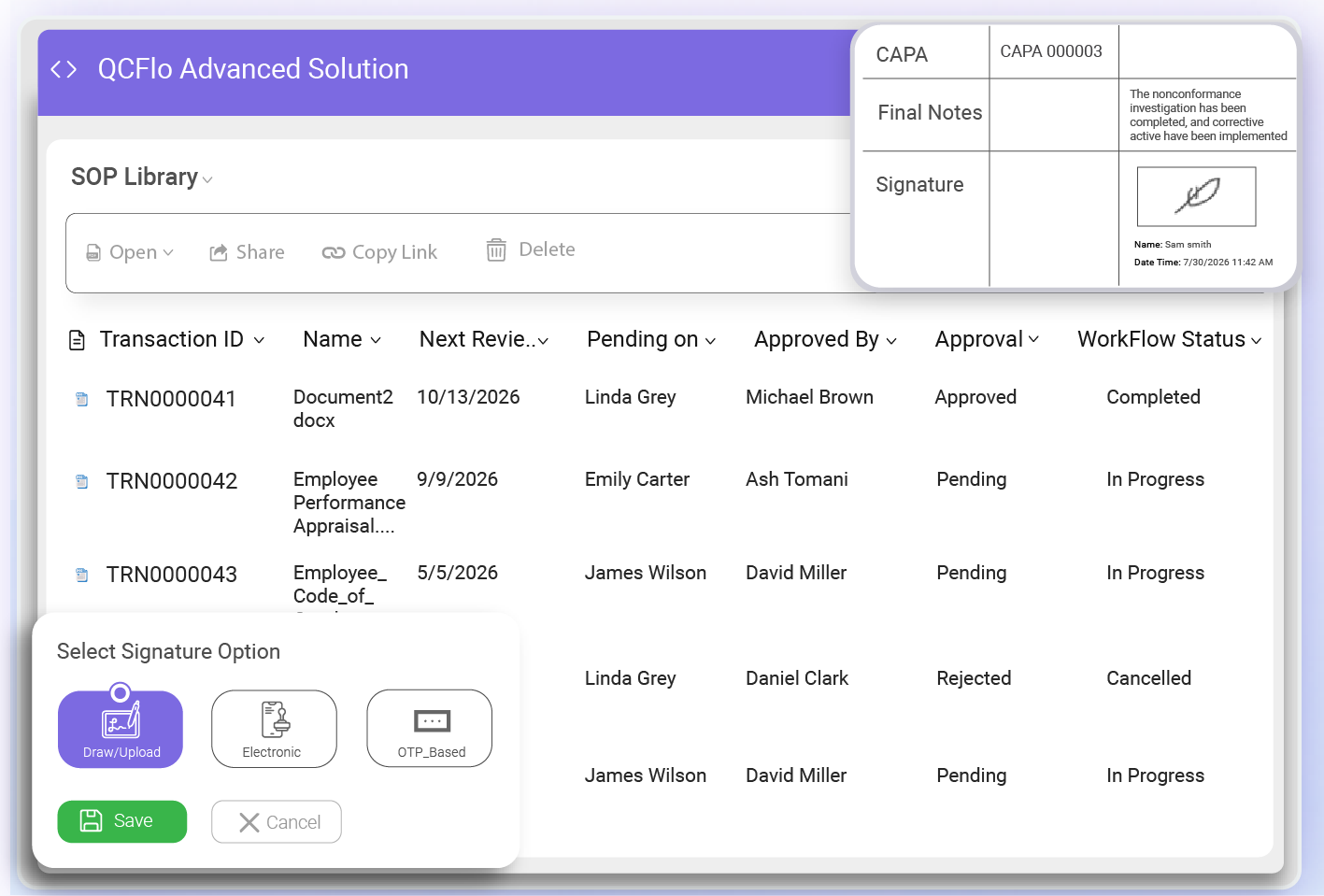
Task: Click the Rejected approval status
Action: [x=974, y=679]
